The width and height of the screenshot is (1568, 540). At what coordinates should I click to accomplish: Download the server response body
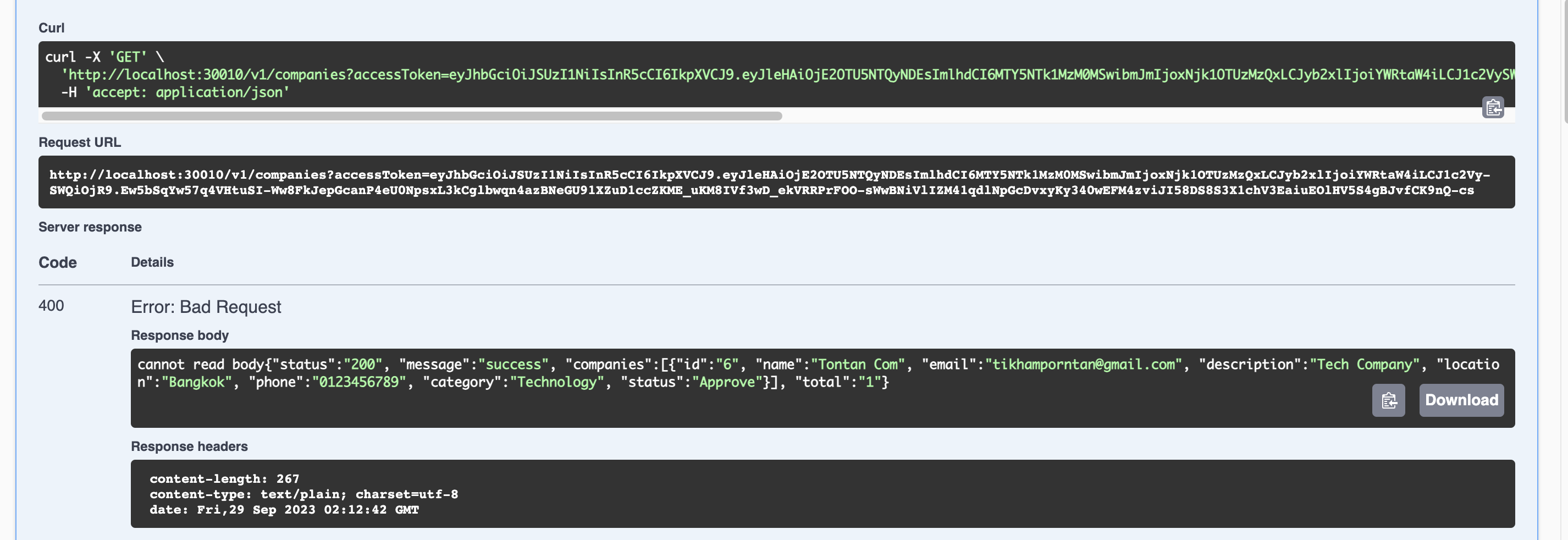(1461, 400)
